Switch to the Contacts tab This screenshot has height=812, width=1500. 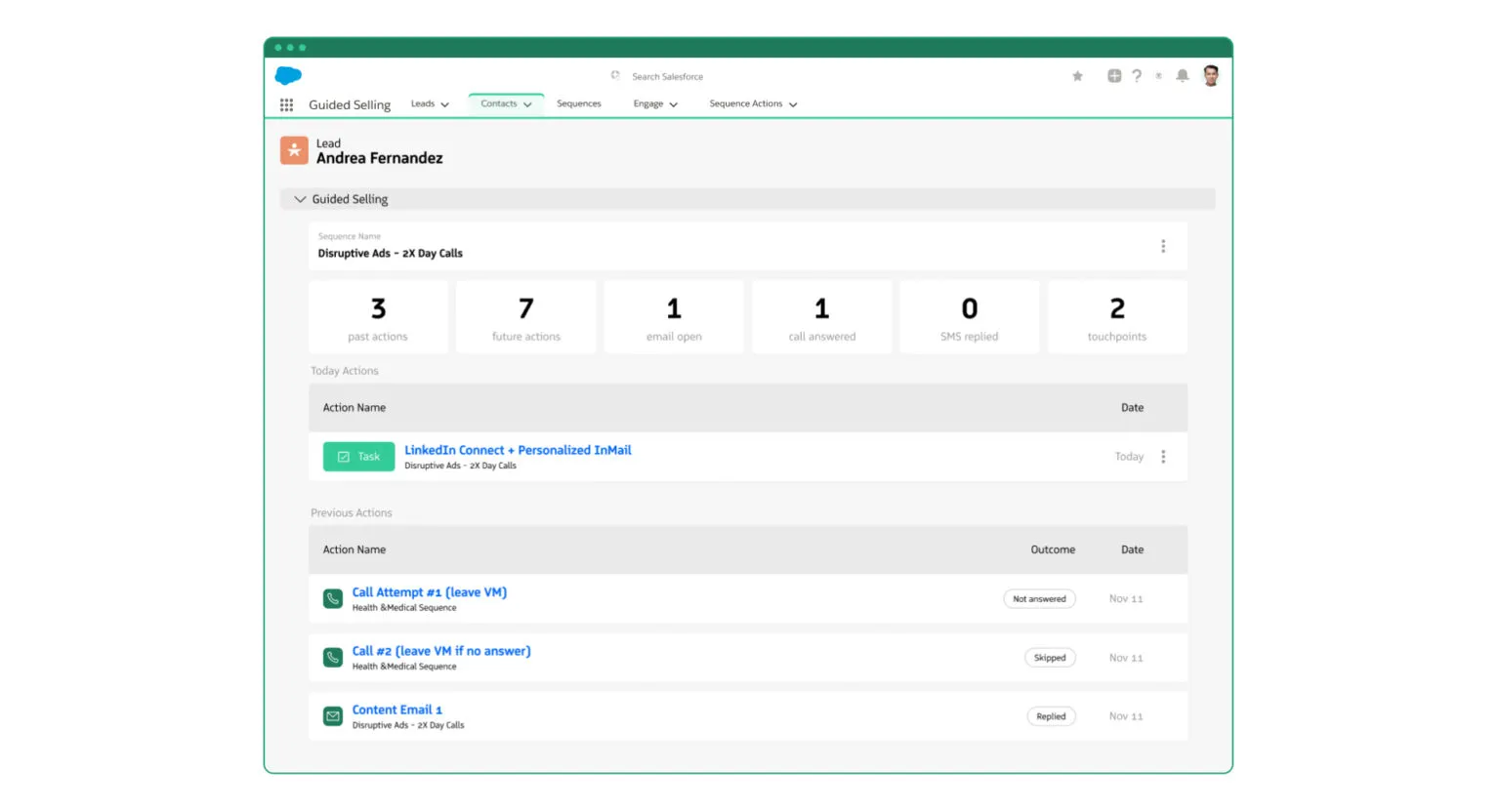coord(499,103)
